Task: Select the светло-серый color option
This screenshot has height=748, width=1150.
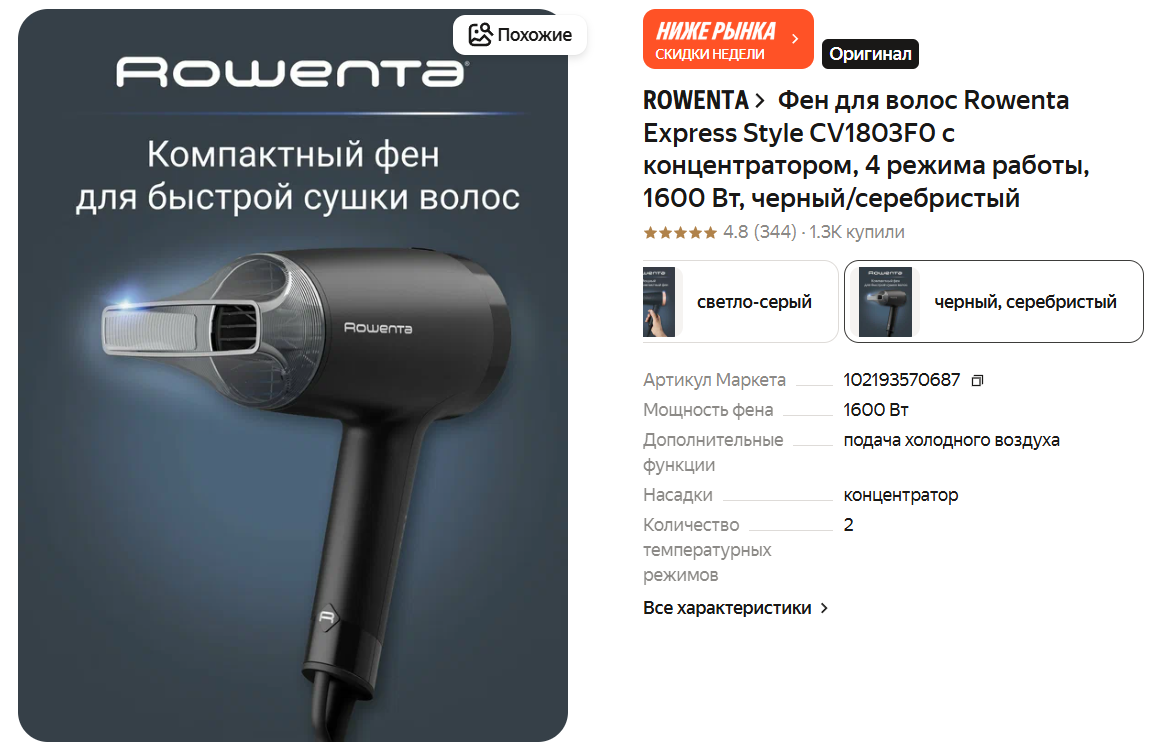Action: tap(740, 301)
